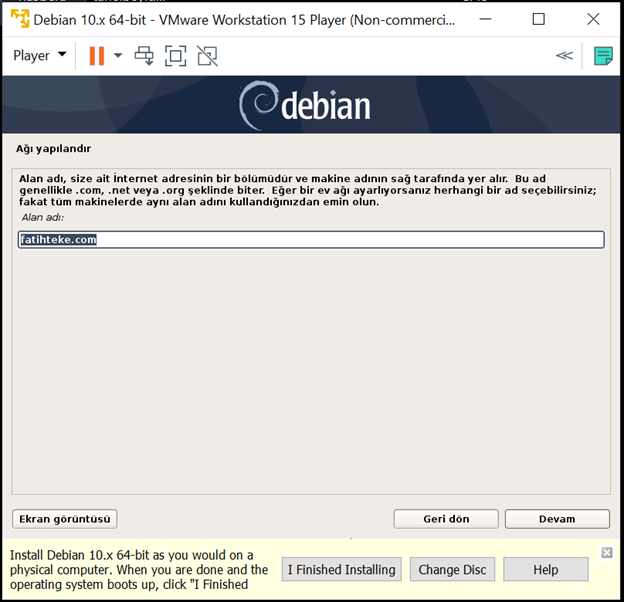Screen dimensions: 624x602
Task: Toggle Unity mode icon
Action: tap(207, 56)
